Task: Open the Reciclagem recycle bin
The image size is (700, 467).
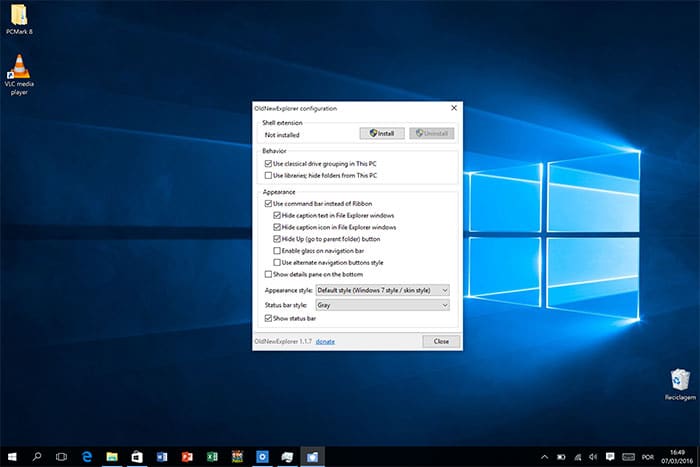Action: click(x=679, y=380)
